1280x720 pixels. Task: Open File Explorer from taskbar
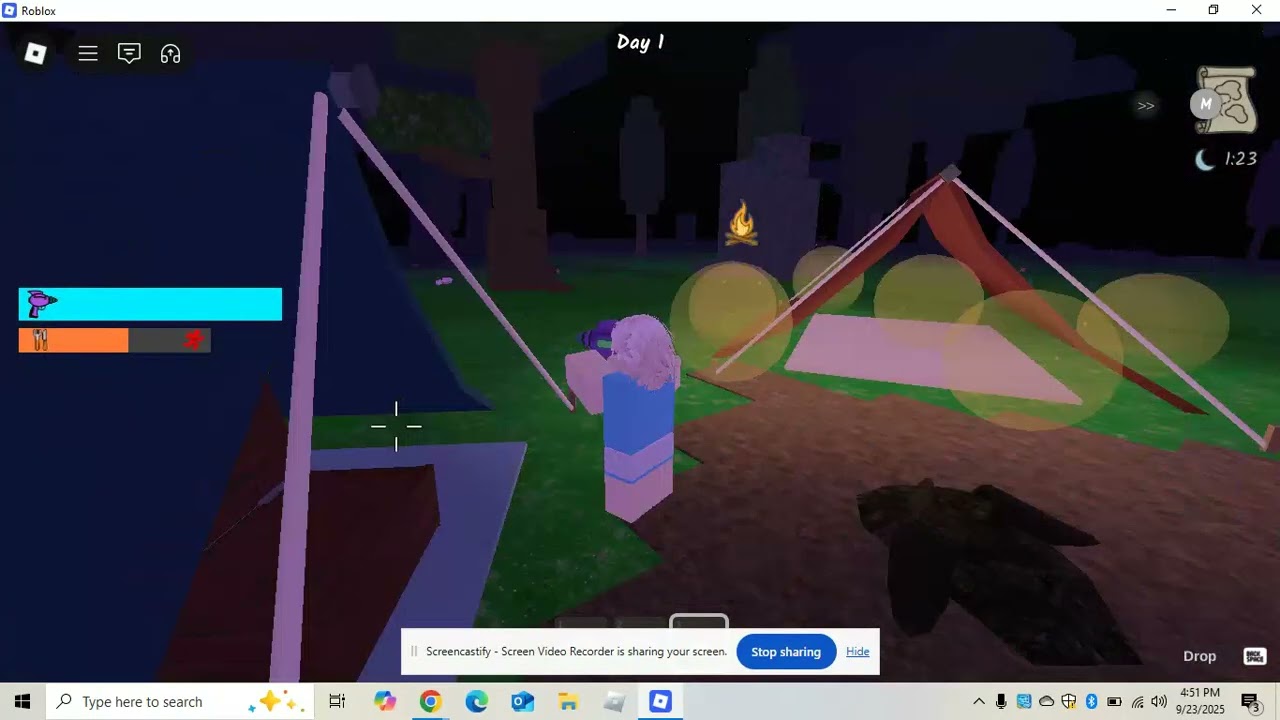(x=568, y=701)
